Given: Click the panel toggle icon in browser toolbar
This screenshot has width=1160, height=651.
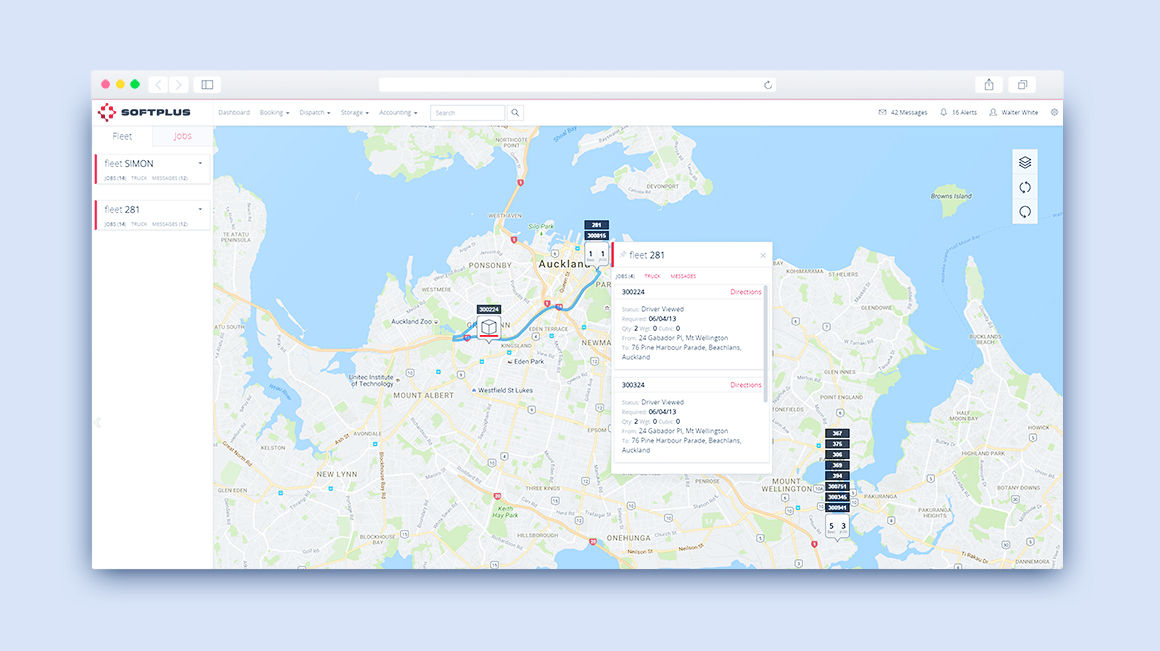Looking at the screenshot, I should (x=207, y=84).
